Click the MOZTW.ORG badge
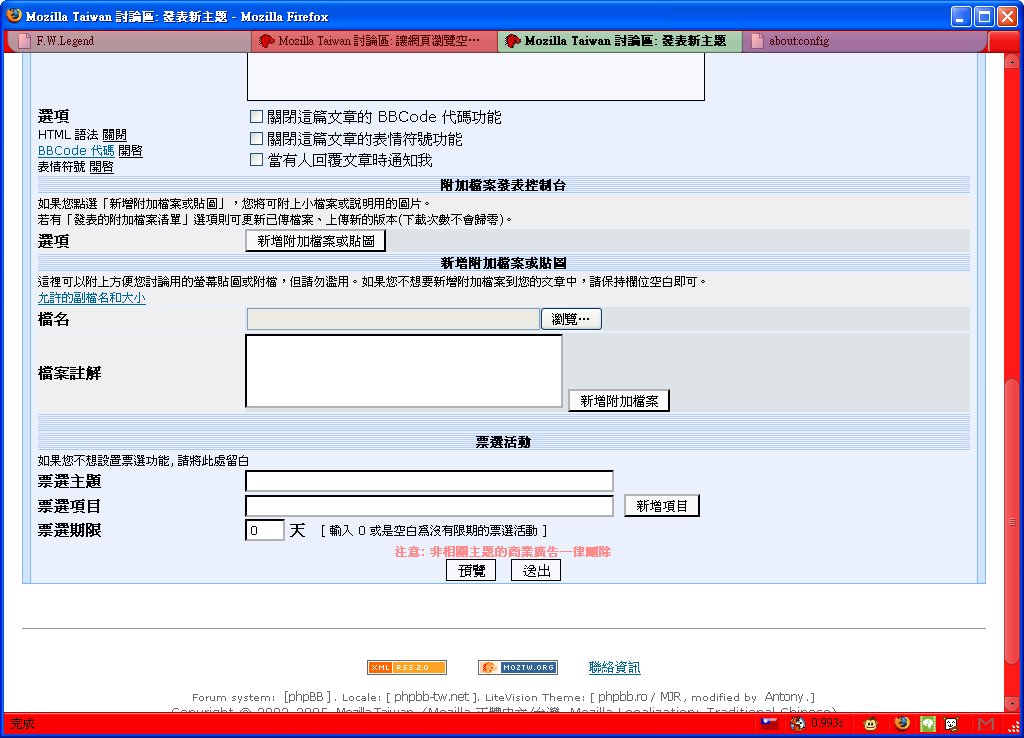The height and width of the screenshot is (738, 1024). (x=518, y=667)
